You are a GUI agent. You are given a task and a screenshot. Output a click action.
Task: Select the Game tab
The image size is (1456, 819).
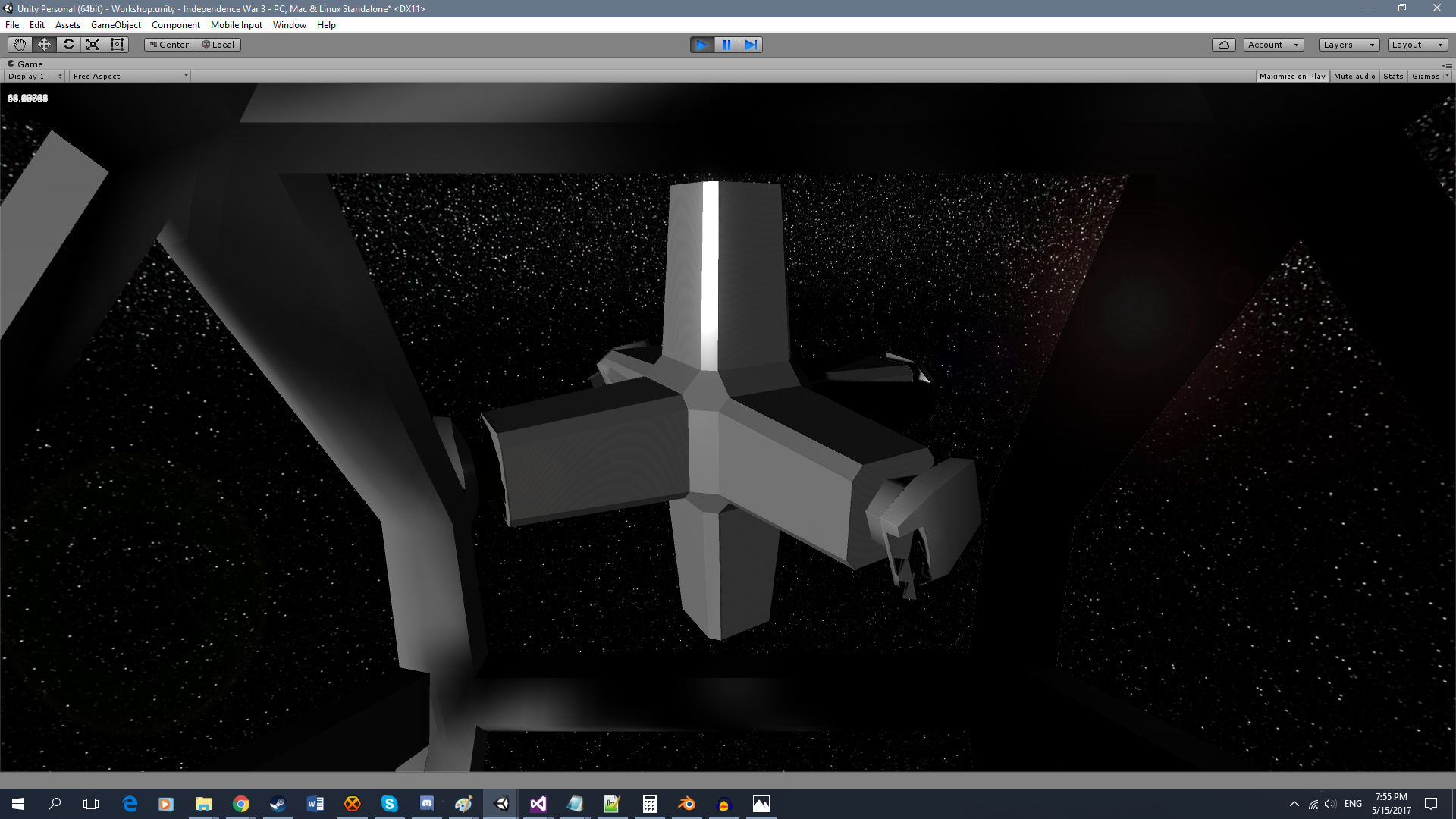[25, 64]
